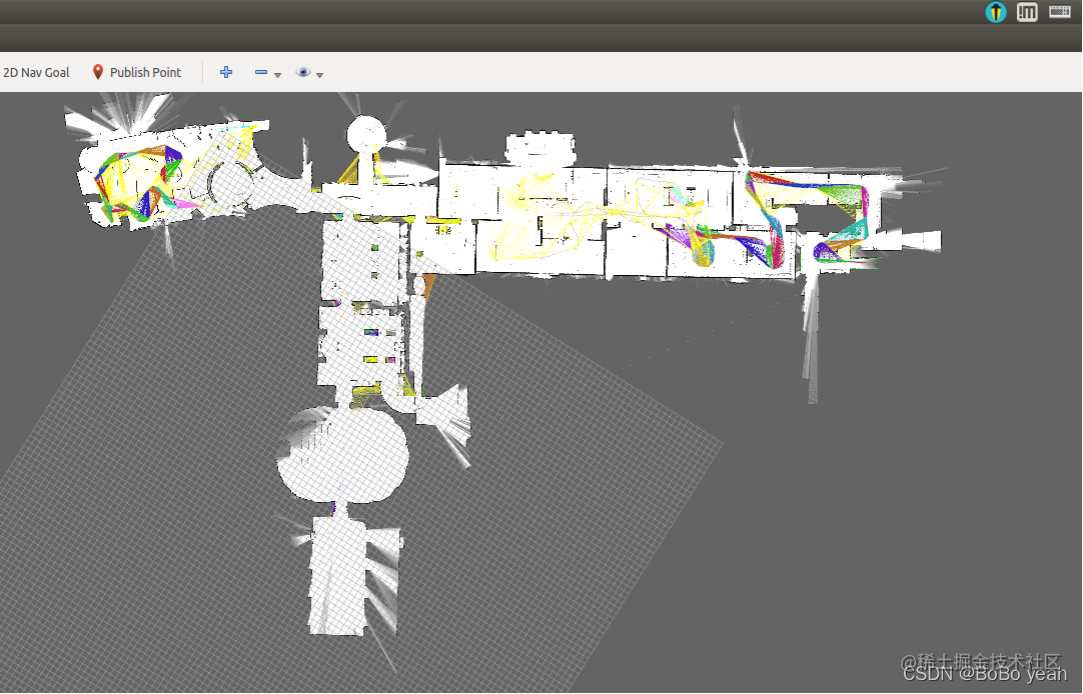The image size is (1083, 694).
Task: Open the dropdown arrow beside the minus icon
Action: [277, 75]
